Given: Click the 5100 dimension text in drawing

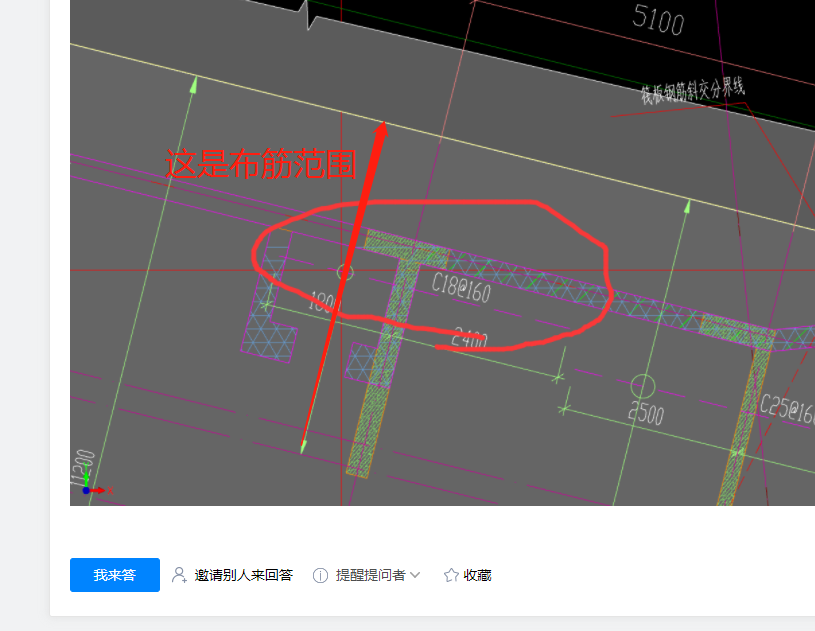Looking at the screenshot, I should pyautogui.click(x=658, y=20).
